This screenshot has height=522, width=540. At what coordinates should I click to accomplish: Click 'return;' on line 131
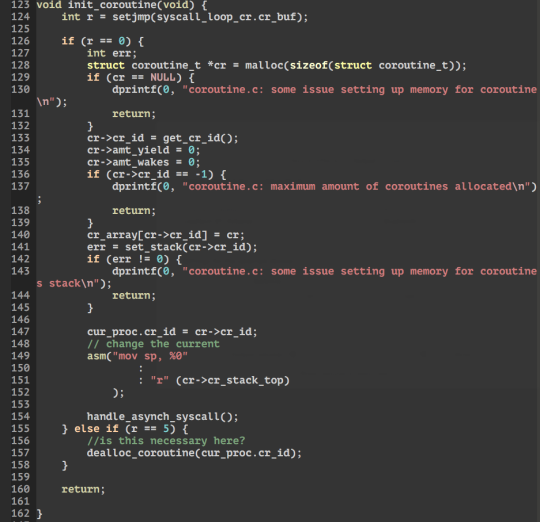click(x=134, y=114)
